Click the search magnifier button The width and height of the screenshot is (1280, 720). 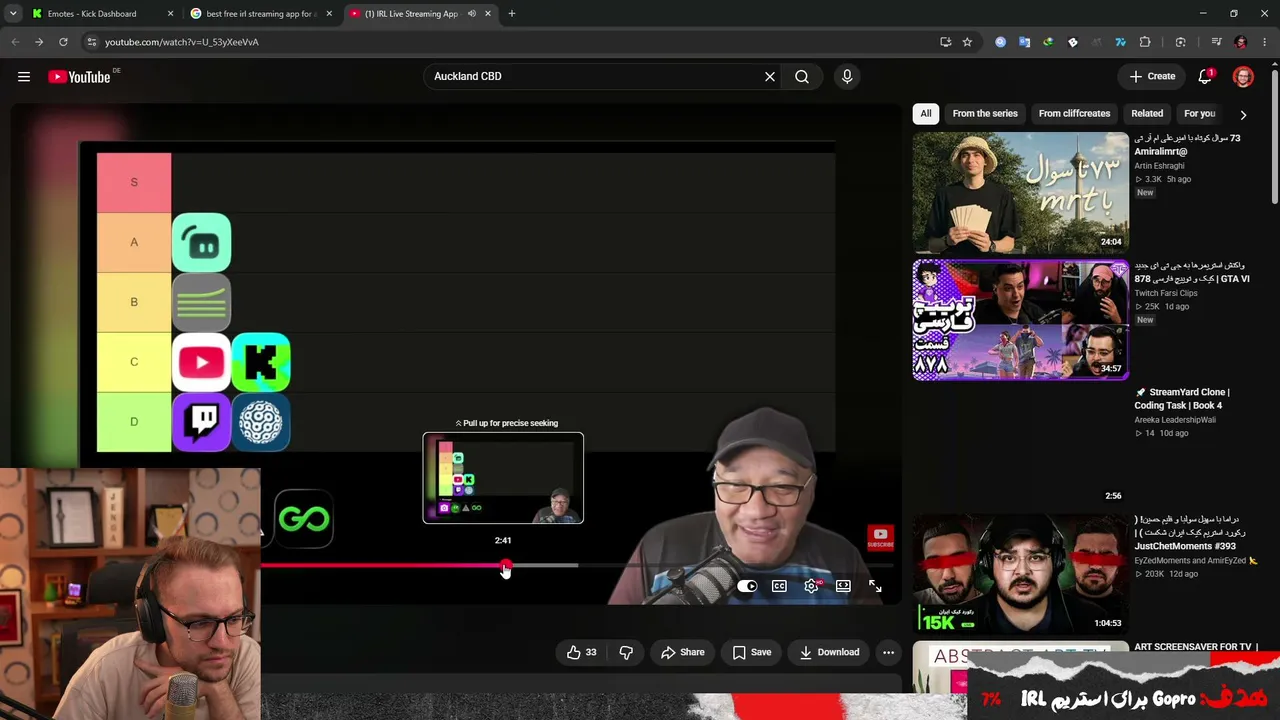point(802,77)
